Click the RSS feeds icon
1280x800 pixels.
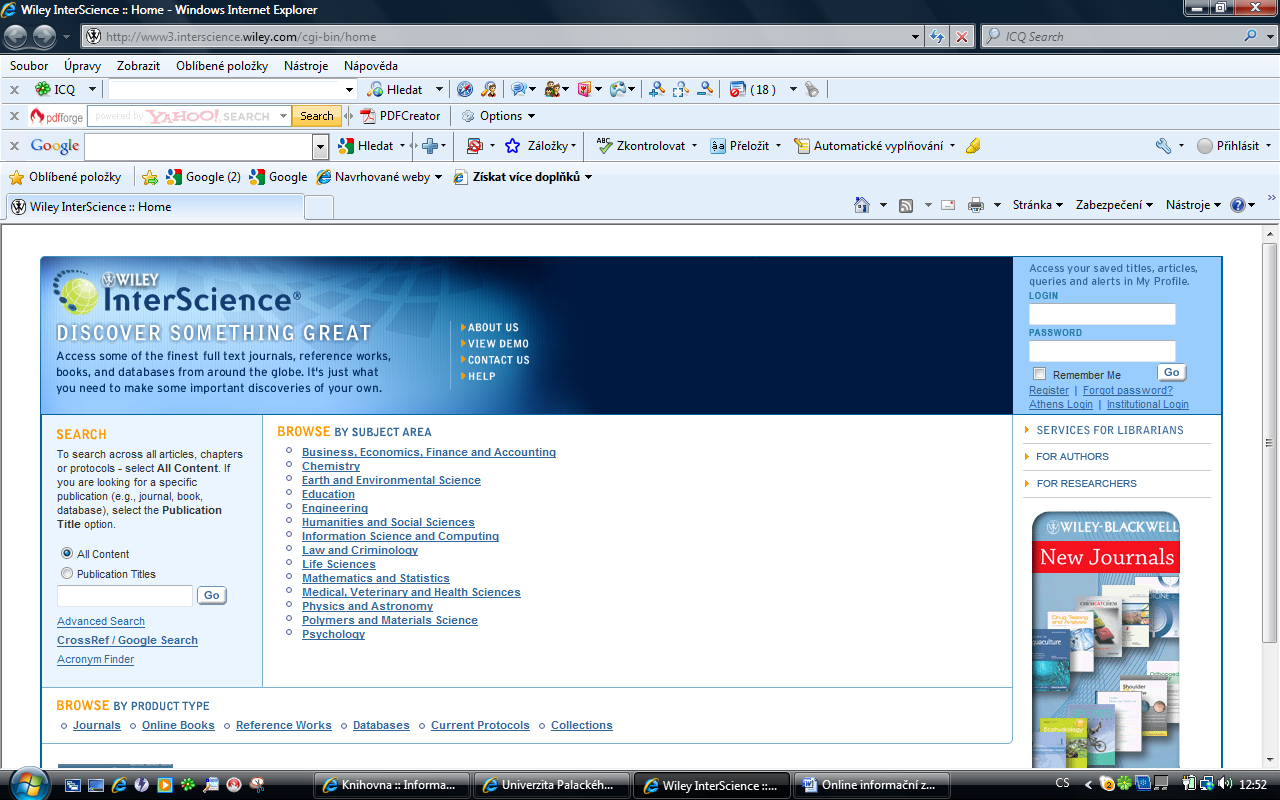(906, 205)
